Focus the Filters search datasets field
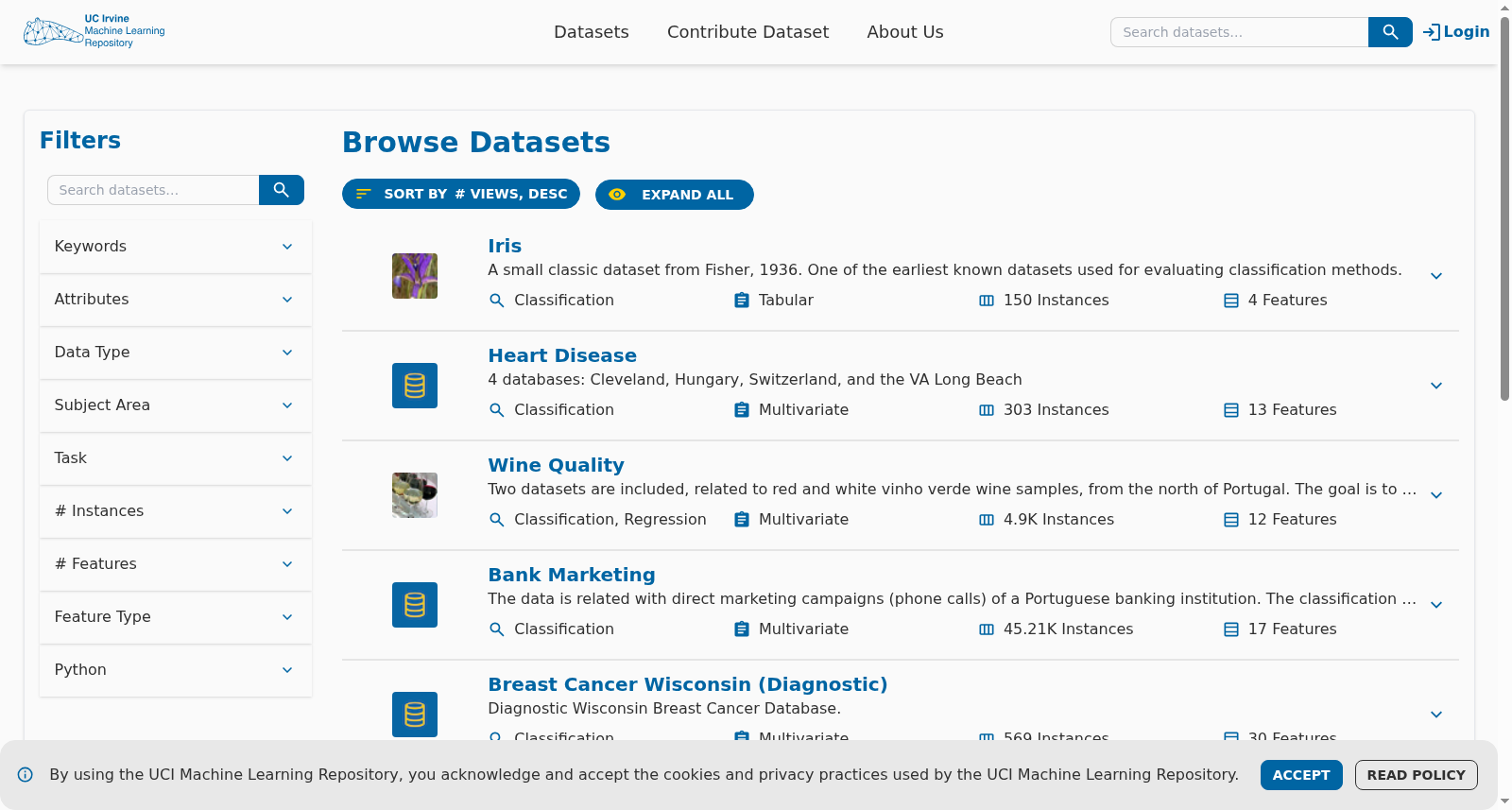 pyautogui.click(x=153, y=190)
